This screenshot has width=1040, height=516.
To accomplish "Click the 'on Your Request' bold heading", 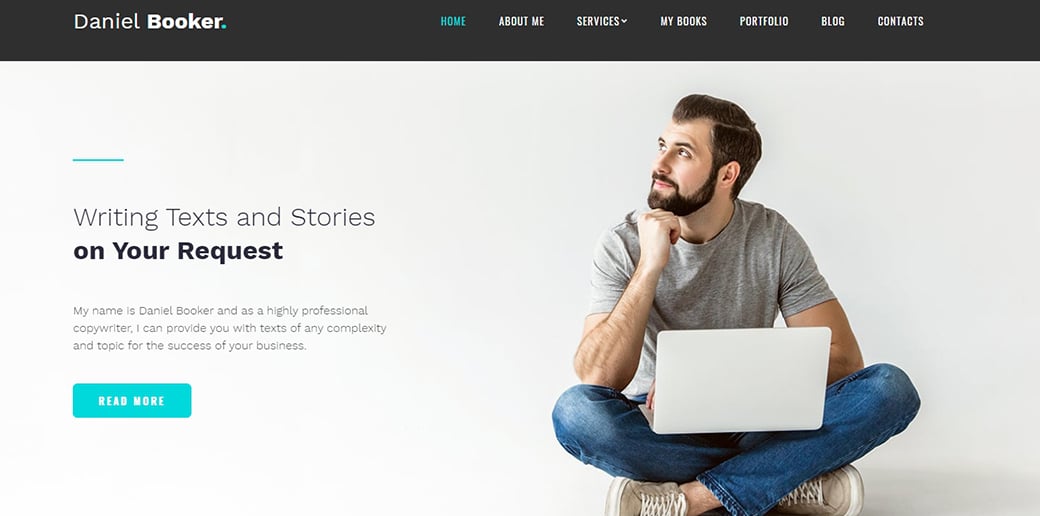I will tap(178, 251).
